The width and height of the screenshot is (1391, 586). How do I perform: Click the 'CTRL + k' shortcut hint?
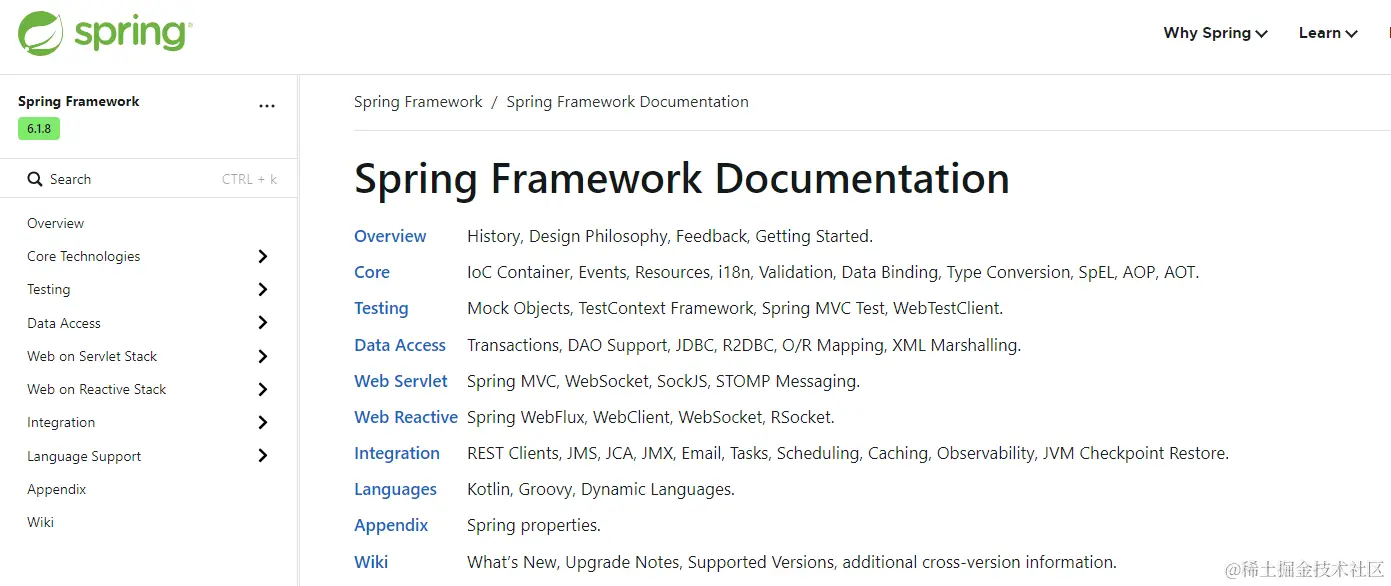point(249,180)
